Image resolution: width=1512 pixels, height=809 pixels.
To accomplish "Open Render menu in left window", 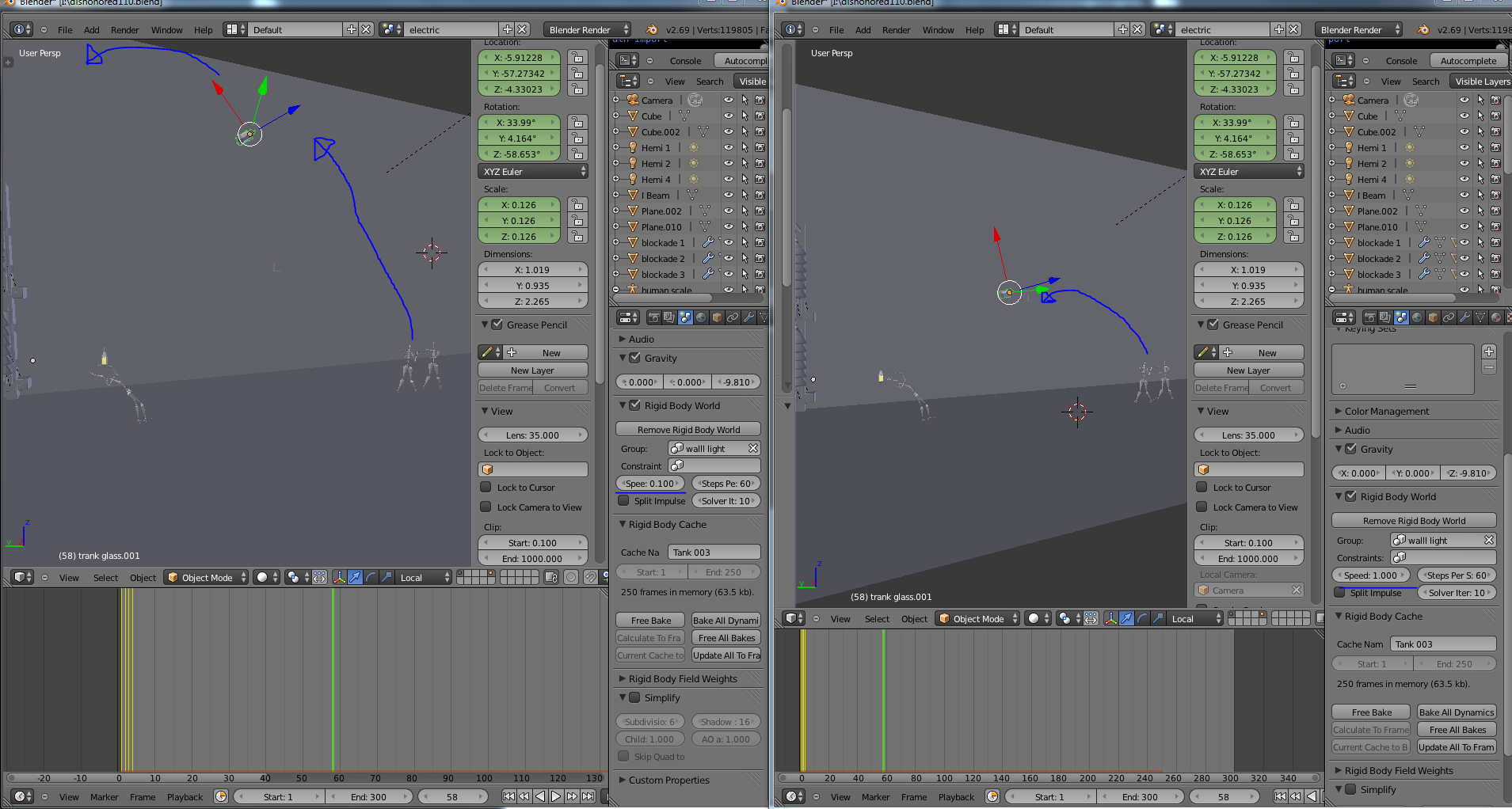I will (124, 30).
